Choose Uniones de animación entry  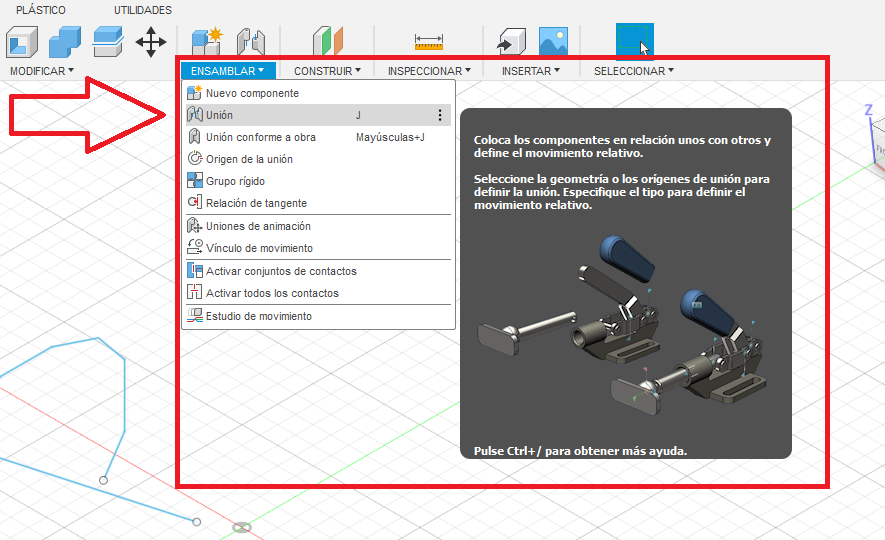coord(318,226)
